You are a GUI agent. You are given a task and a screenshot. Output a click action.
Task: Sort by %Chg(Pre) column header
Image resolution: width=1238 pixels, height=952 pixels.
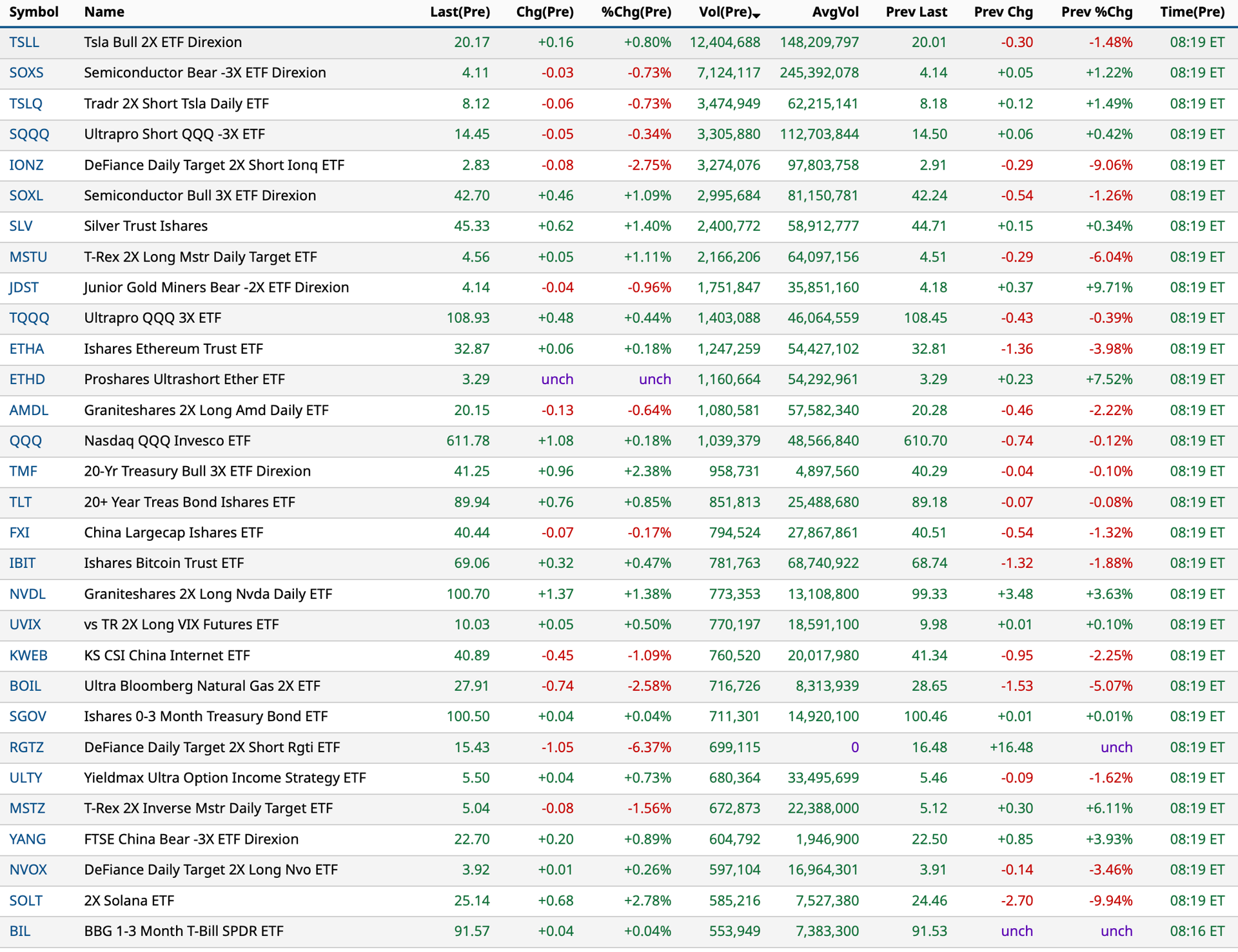pos(636,12)
